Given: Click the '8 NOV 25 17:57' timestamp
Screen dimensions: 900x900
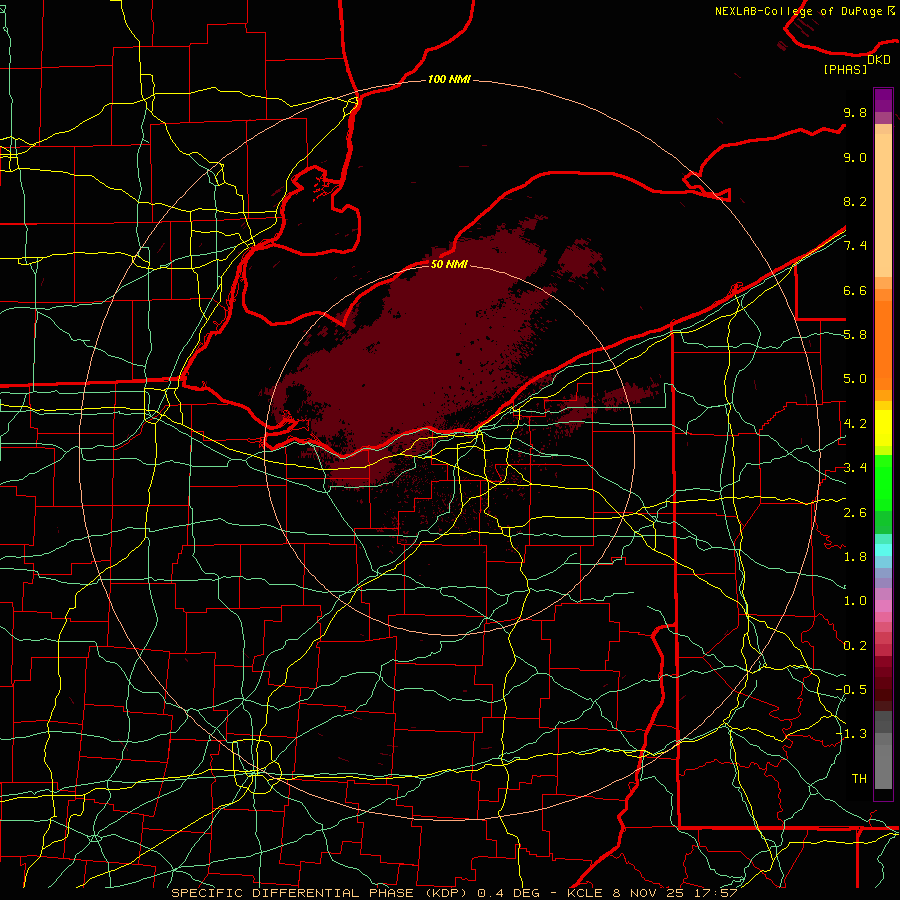Looking at the screenshot, I should point(675,893).
